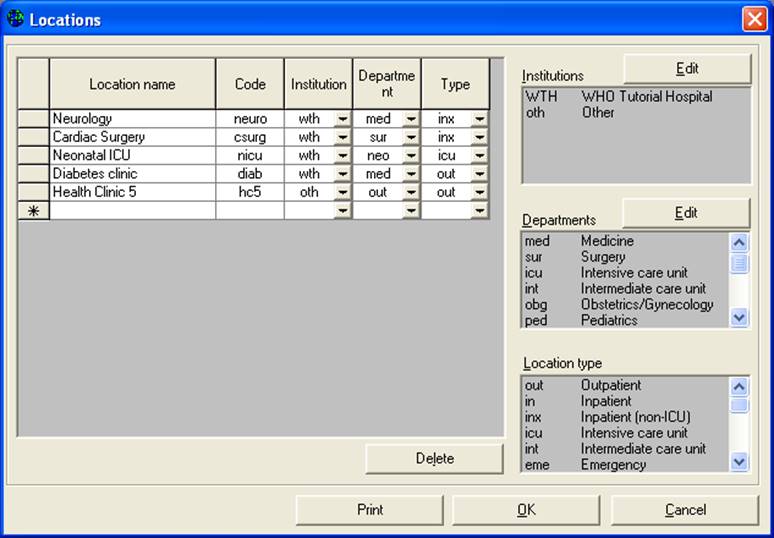This screenshot has width=774, height=538.
Task: Close the Locations dialog window
Action: click(x=755, y=19)
